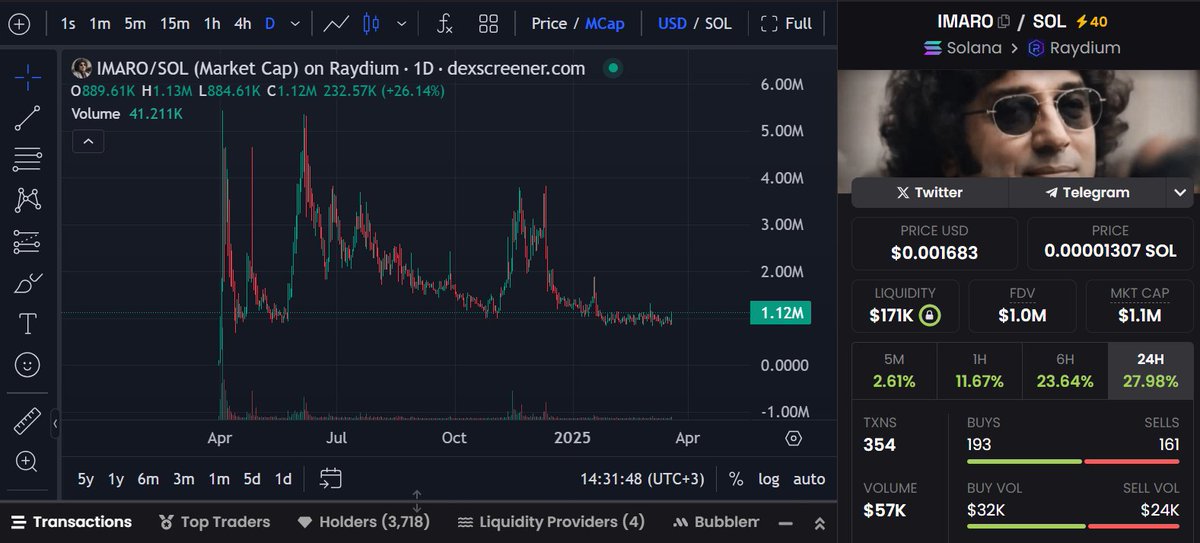This screenshot has height=543, width=1200.
Task: Collapse the drawing toolbar side arrow
Action: tap(55, 424)
